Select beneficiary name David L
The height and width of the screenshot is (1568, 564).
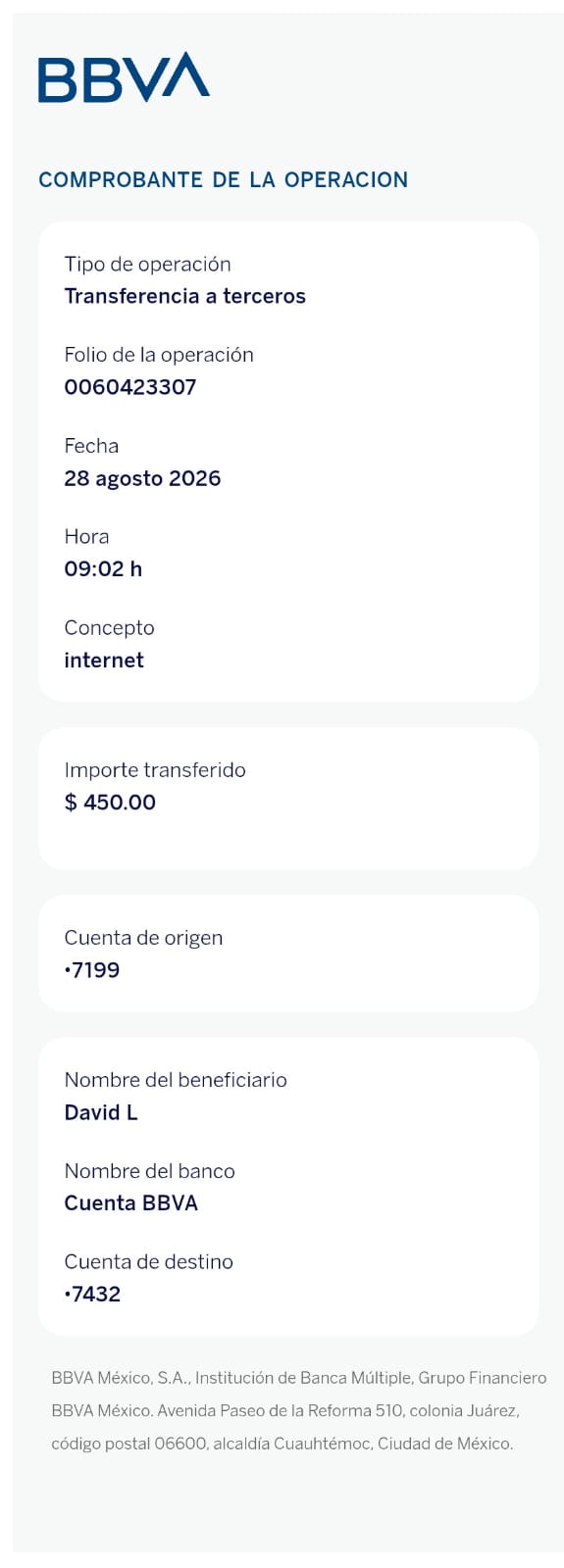[x=101, y=1112]
